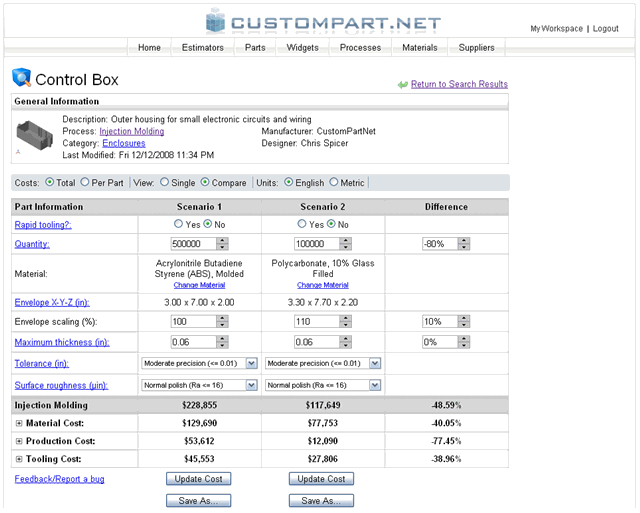Expand the Material Cost breakdown
This screenshot has height=513, width=640.
pyautogui.click(x=19, y=423)
